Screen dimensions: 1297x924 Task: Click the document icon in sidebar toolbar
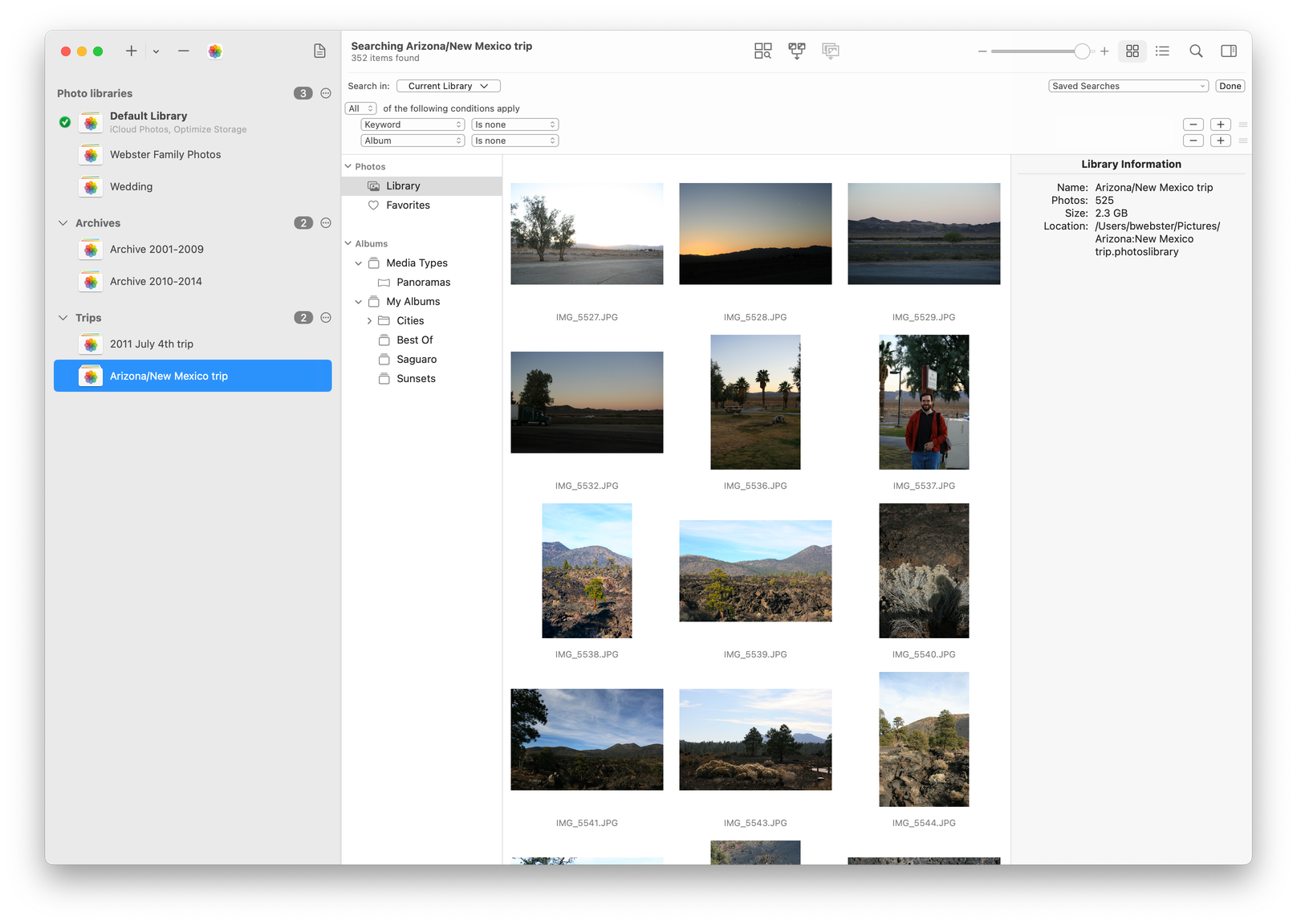click(319, 51)
